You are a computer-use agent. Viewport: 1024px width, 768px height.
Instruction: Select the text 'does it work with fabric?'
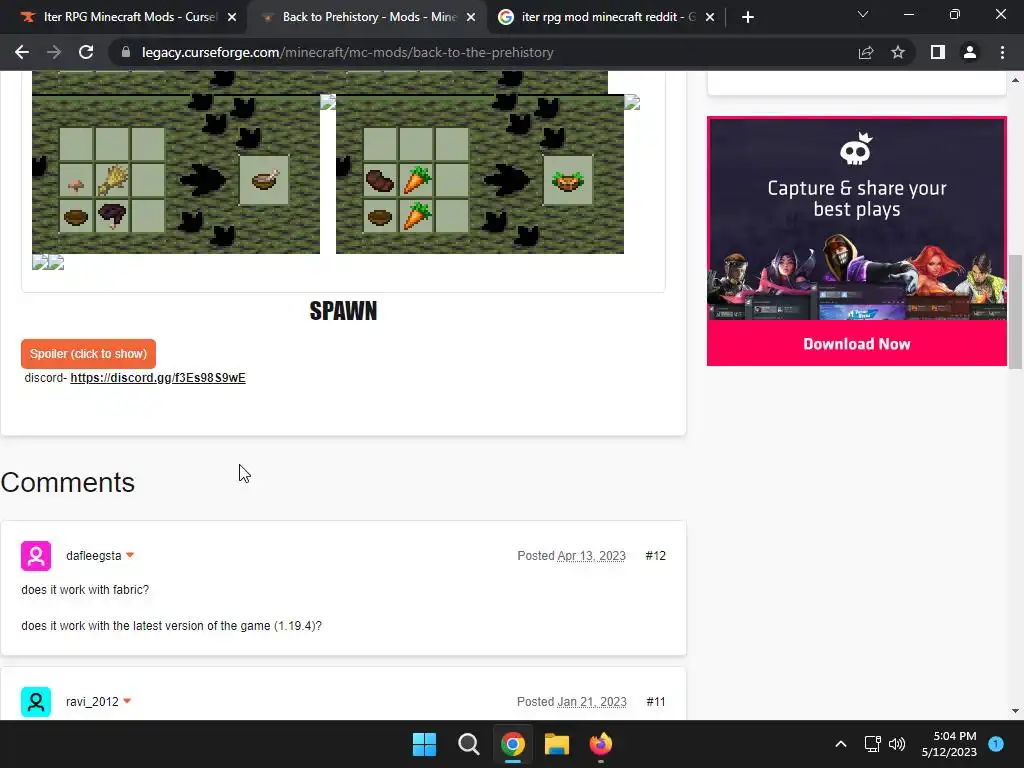click(x=85, y=590)
